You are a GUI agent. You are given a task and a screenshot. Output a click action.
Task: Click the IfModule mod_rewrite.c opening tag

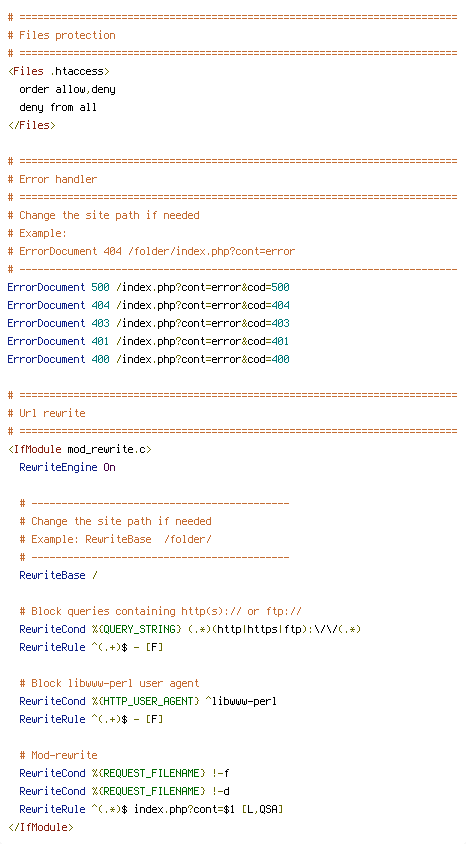pyautogui.click(x=80, y=449)
